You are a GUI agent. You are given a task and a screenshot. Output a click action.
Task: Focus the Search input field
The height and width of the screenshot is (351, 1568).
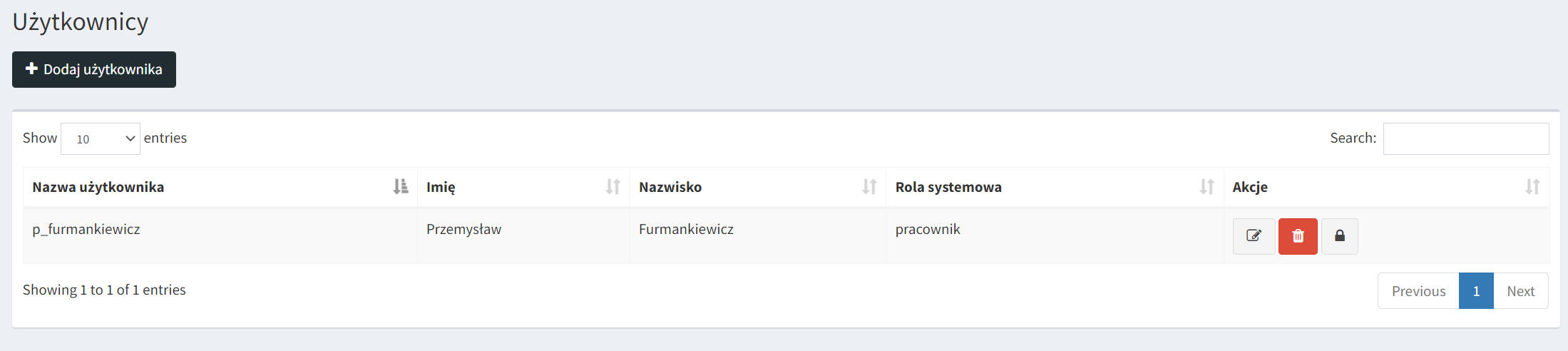click(1465, 138)
